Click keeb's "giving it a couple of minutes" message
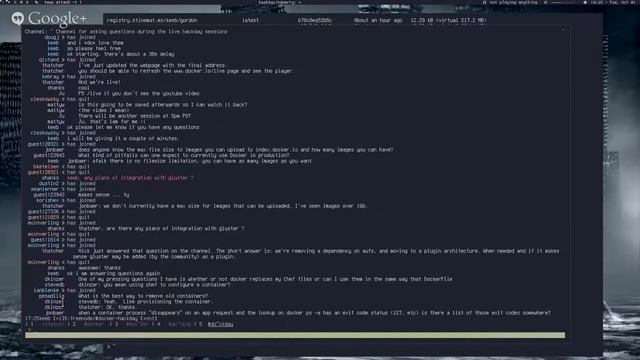Screen dimensions: 640x360 coord(123,138)
